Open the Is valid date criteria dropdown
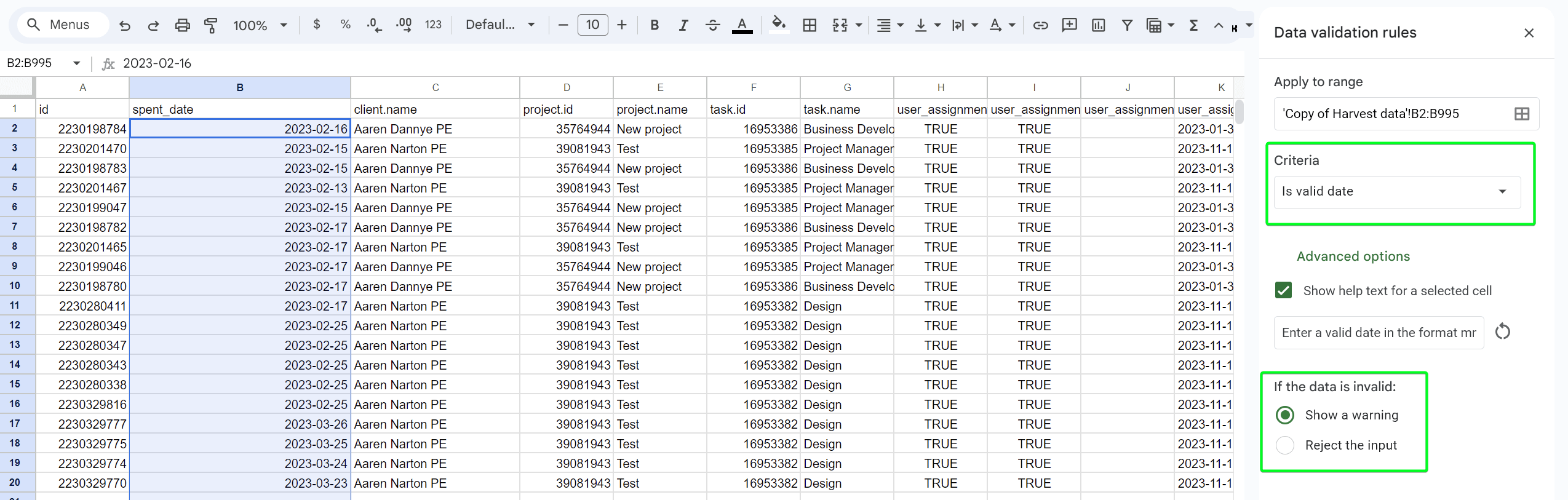 [1396, 192]
